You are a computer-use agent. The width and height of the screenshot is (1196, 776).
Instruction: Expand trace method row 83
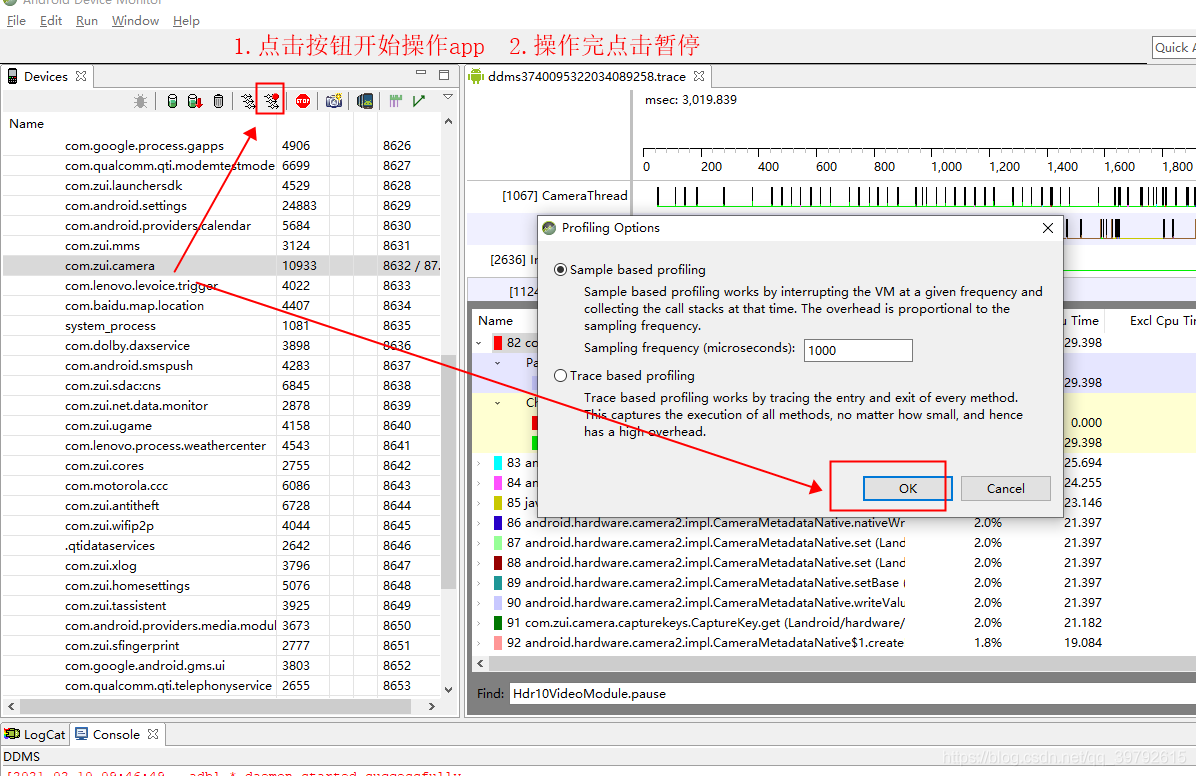pyautogui.click(x=479, y=462)
